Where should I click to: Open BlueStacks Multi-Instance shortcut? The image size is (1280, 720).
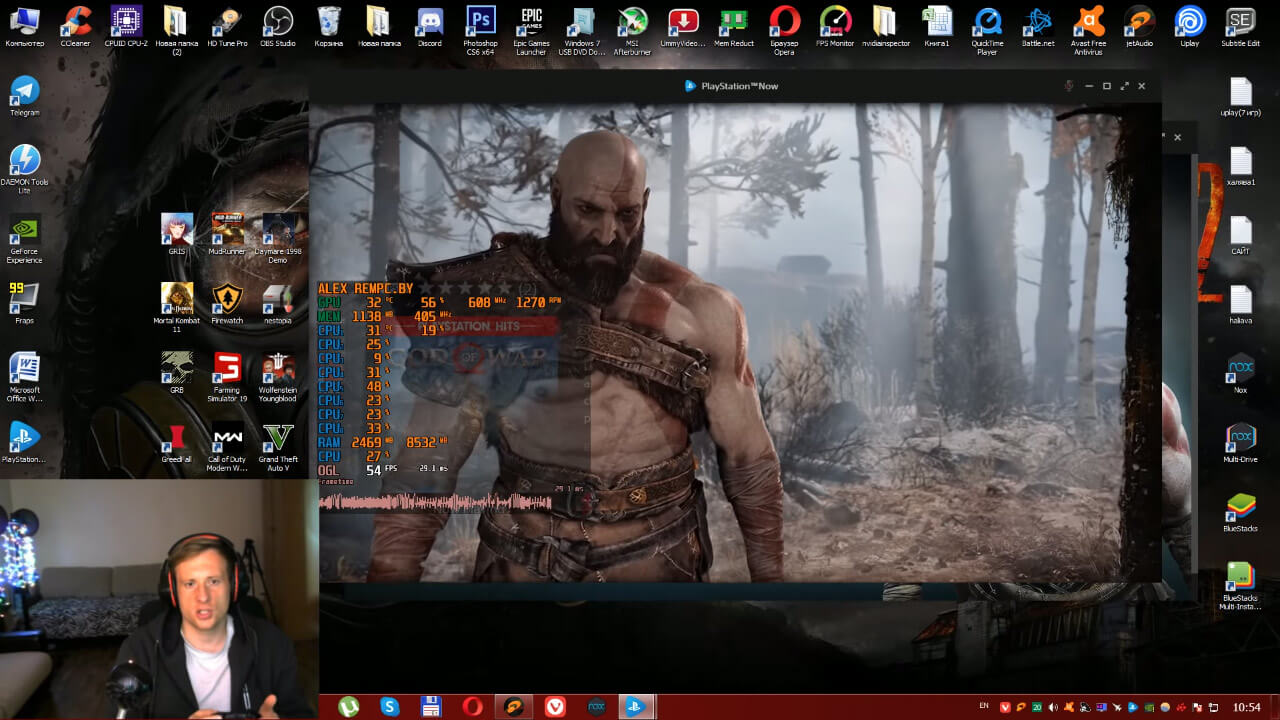coord(1240,585)
